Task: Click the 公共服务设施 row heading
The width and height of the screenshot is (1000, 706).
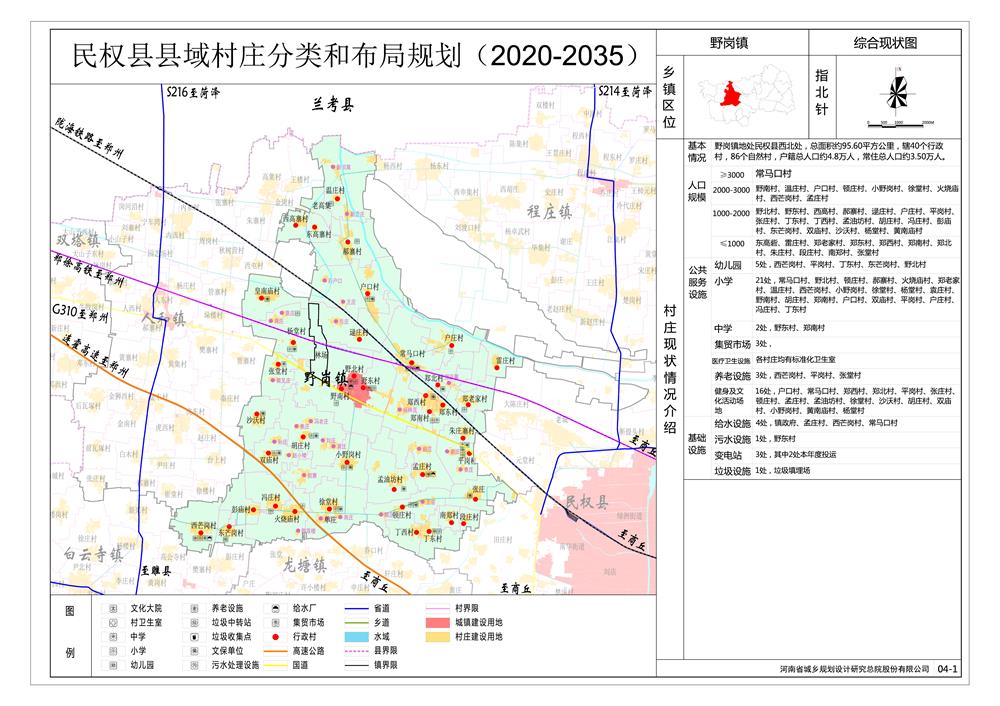Action: [x=697, y=282]
